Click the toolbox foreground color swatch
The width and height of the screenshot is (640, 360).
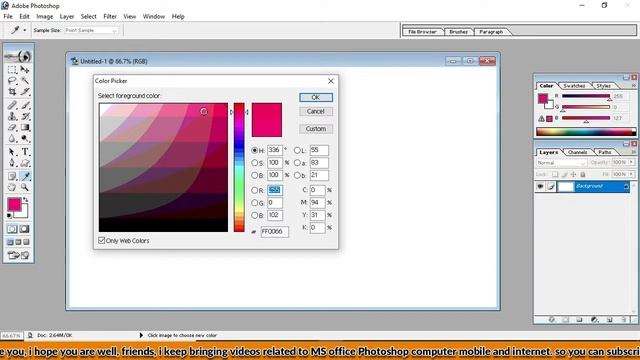(x=14, y=204)
